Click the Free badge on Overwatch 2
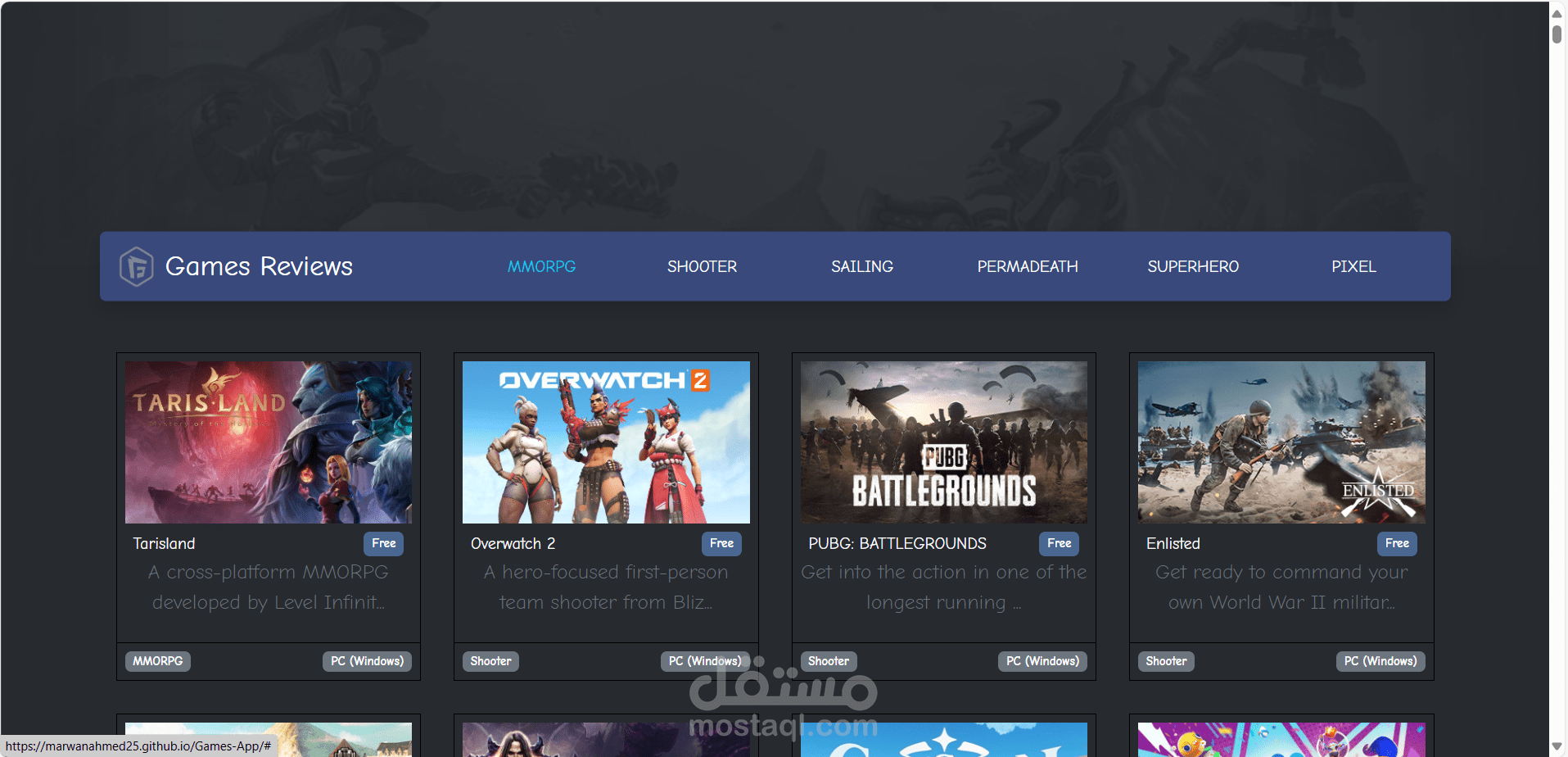Image resolution: width=1568 pixels, height=757 pixels. click(x=721, y=543)
